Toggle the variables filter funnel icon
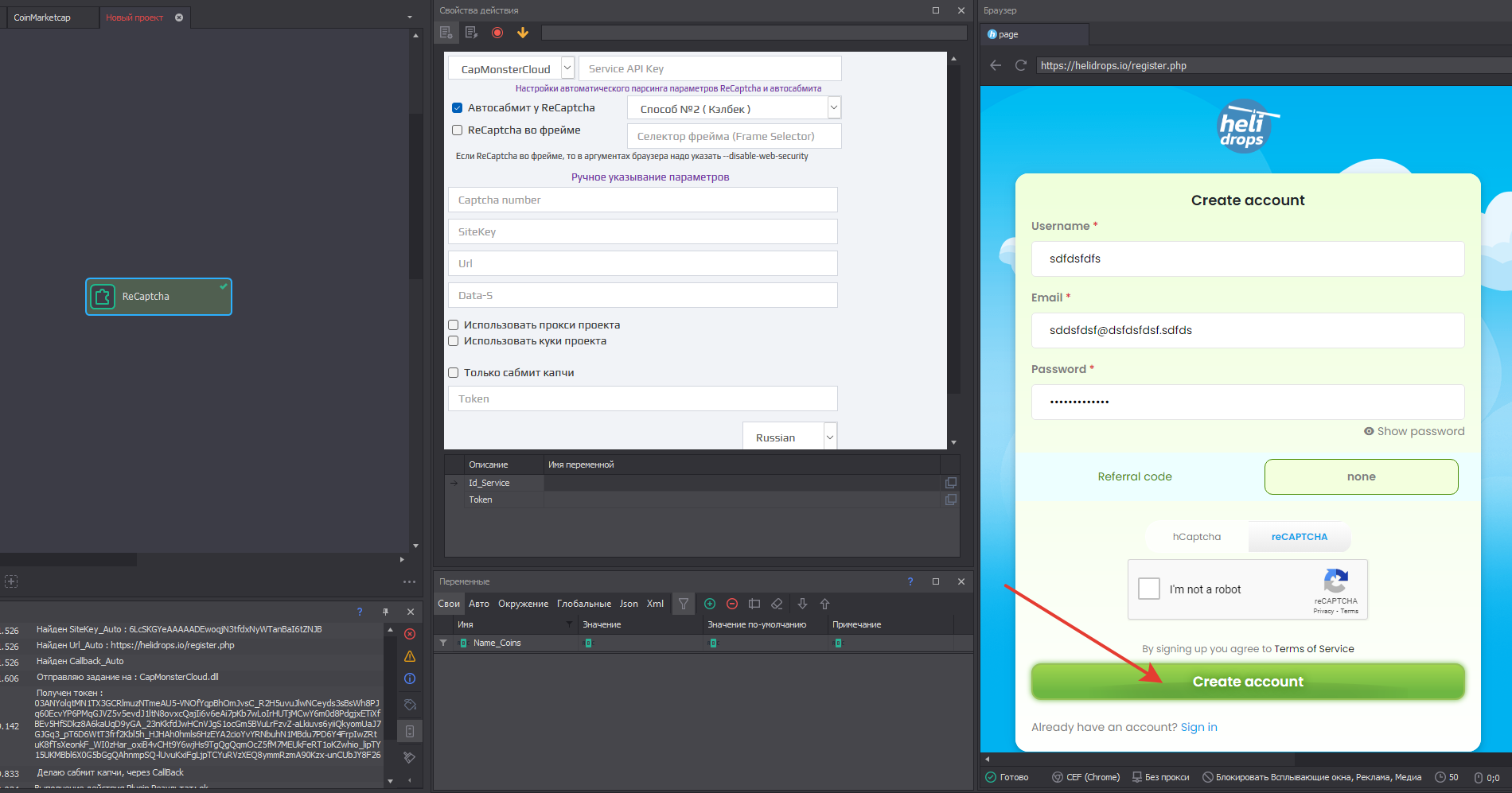Screen dimensions: 1512x793 pyautogui.click(x=683, y=604)
